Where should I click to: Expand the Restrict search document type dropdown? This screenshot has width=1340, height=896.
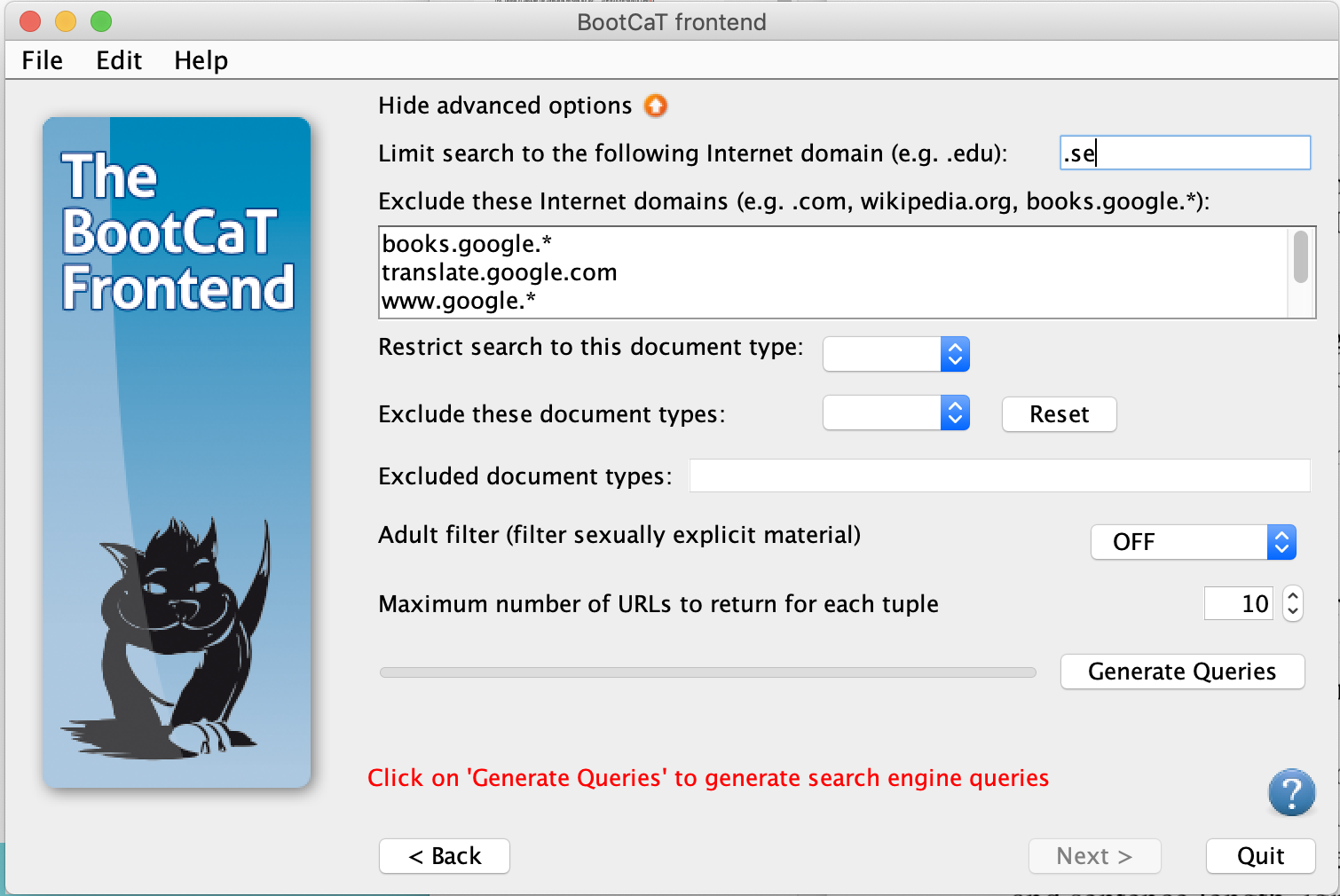(896, 354)
